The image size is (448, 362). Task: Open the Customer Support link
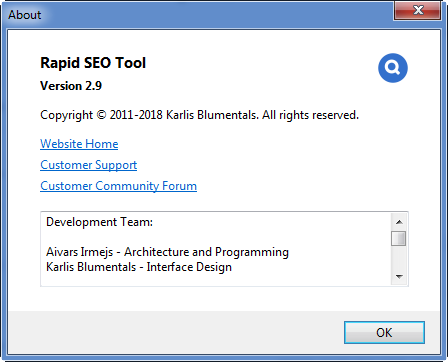click(x=89, y=165)
